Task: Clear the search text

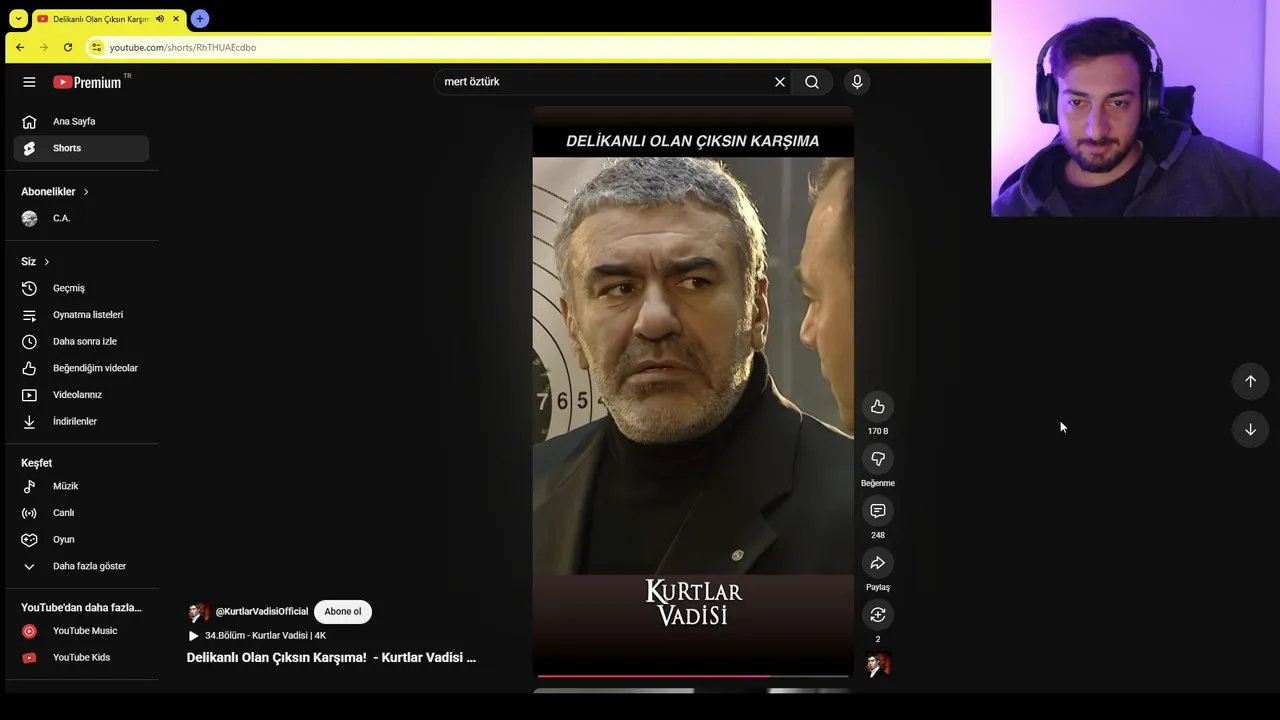Action: pos(780,82)
